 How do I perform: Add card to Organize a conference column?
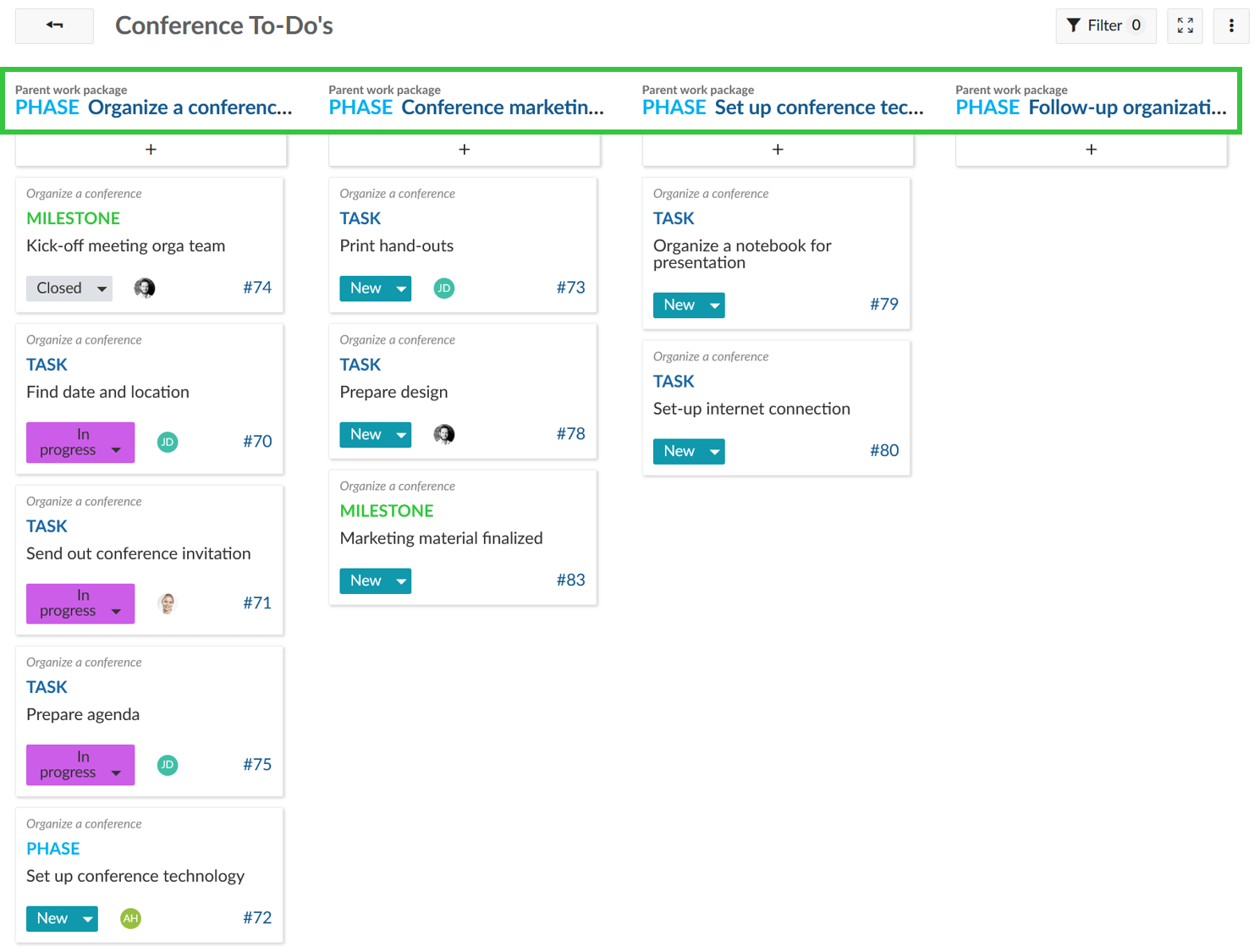pyautogui.click(x=151, y=150)
